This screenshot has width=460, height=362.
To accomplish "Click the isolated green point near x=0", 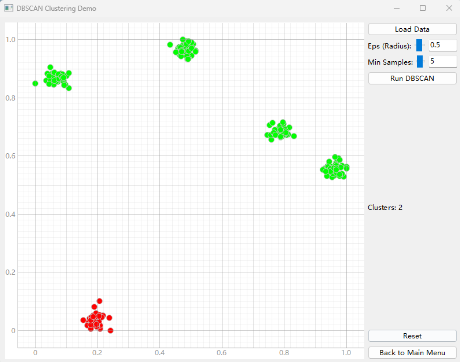I will tap(35, 83).
